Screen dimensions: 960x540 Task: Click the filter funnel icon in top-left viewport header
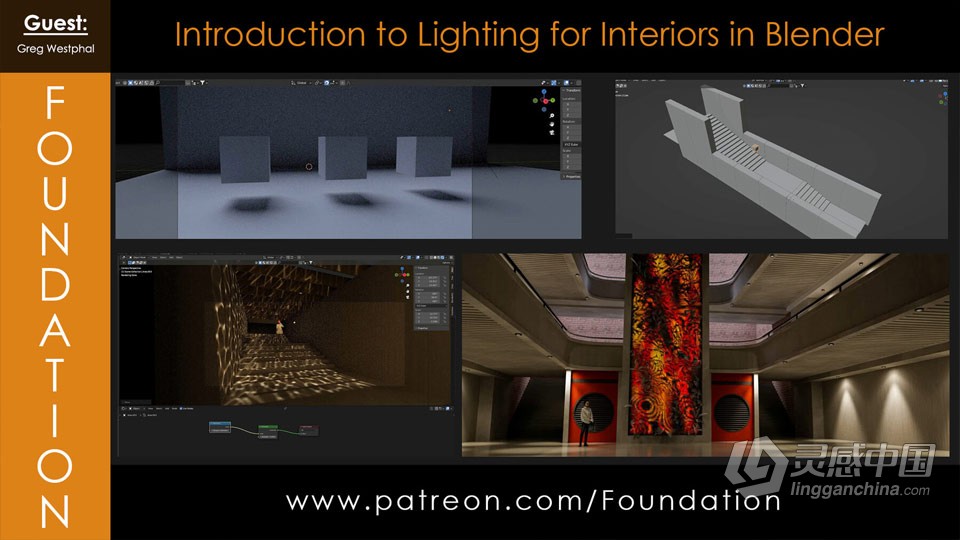[203, 83]
